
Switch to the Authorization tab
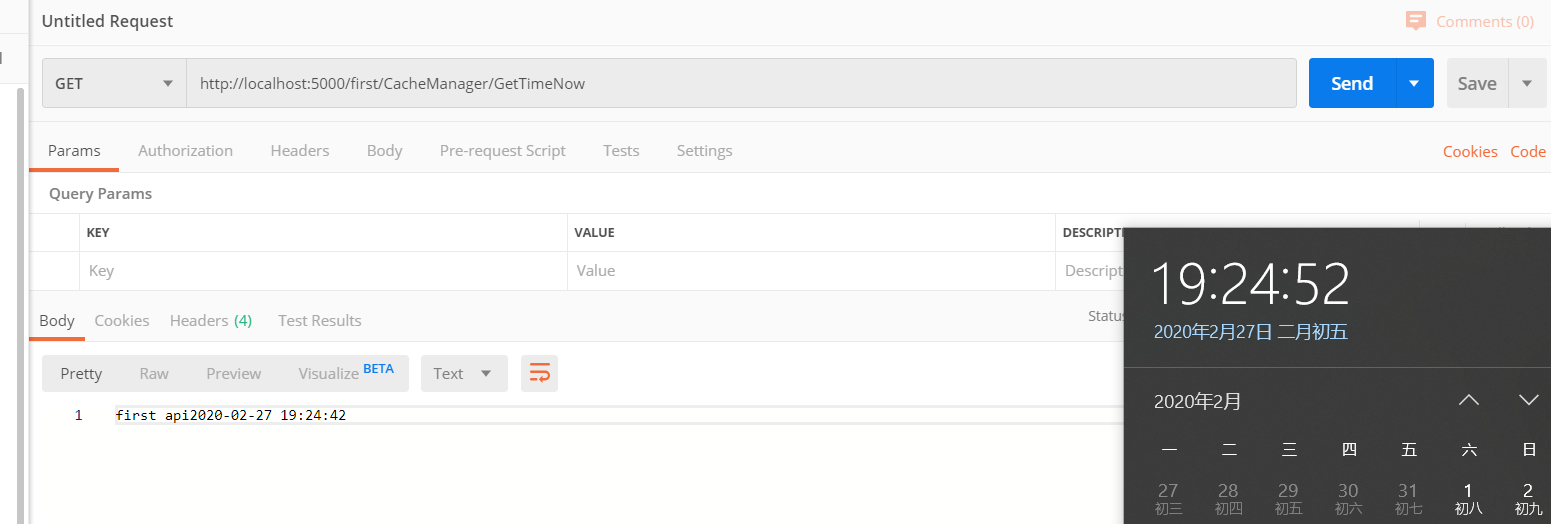pos(185,151)
